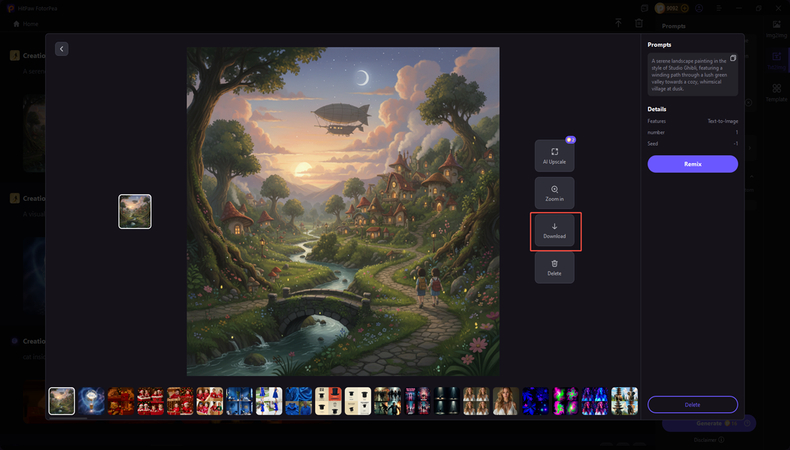This screenshot has width=790, height=450.
Task: Open the second filmstrip thumbnail
Action: pos(92,401)
